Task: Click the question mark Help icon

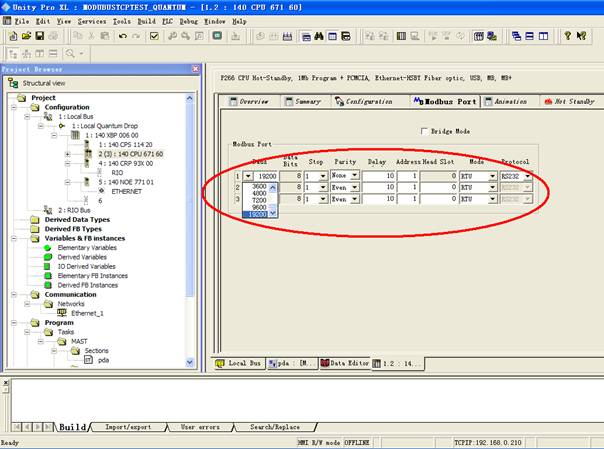Action: pyautogui.click(x=567, y=36)
